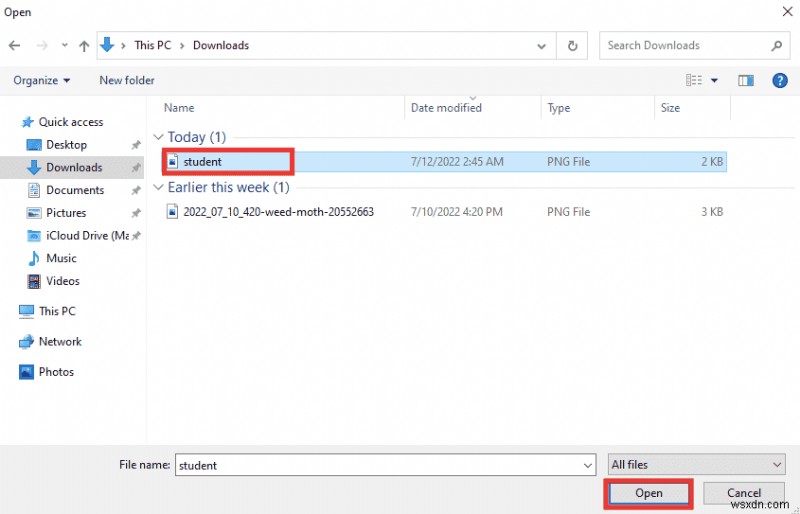The image size is (800, 514).
Task: Select Network in the sidebar
Action: click(x=60, y=341)
